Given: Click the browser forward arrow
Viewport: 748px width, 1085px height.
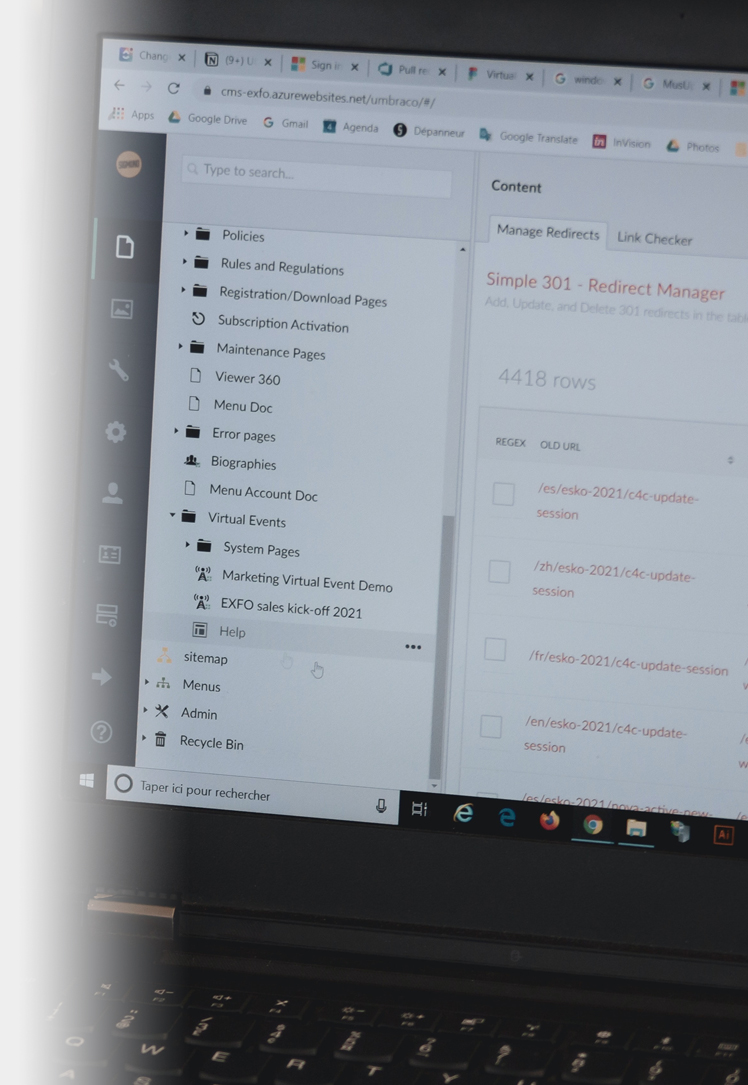Looking at the screenshot, I should point(146,86).
